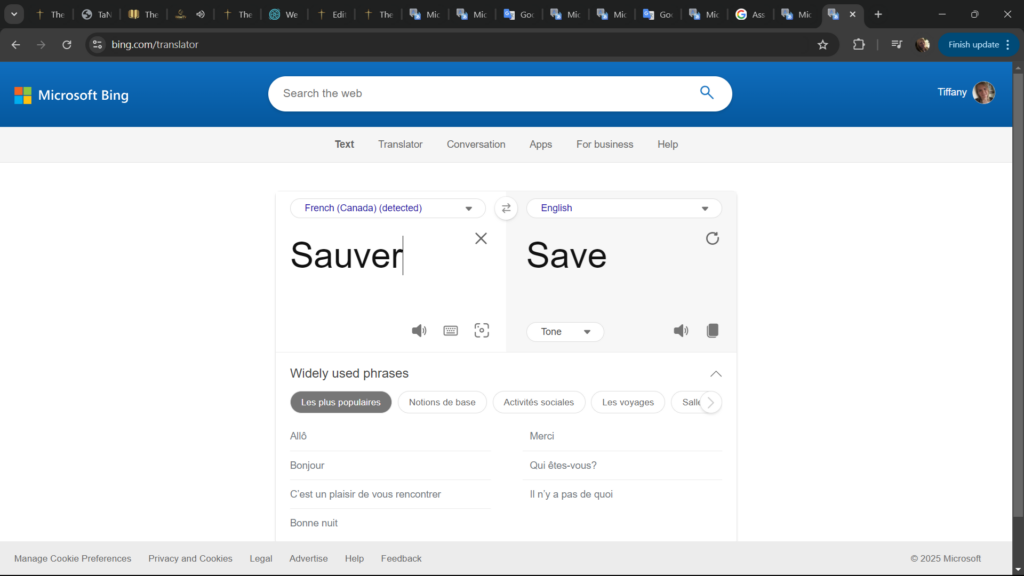Clear the source text with X
Screen dimensions: 1024x576
pyautogui.click(x=481, y=238)
